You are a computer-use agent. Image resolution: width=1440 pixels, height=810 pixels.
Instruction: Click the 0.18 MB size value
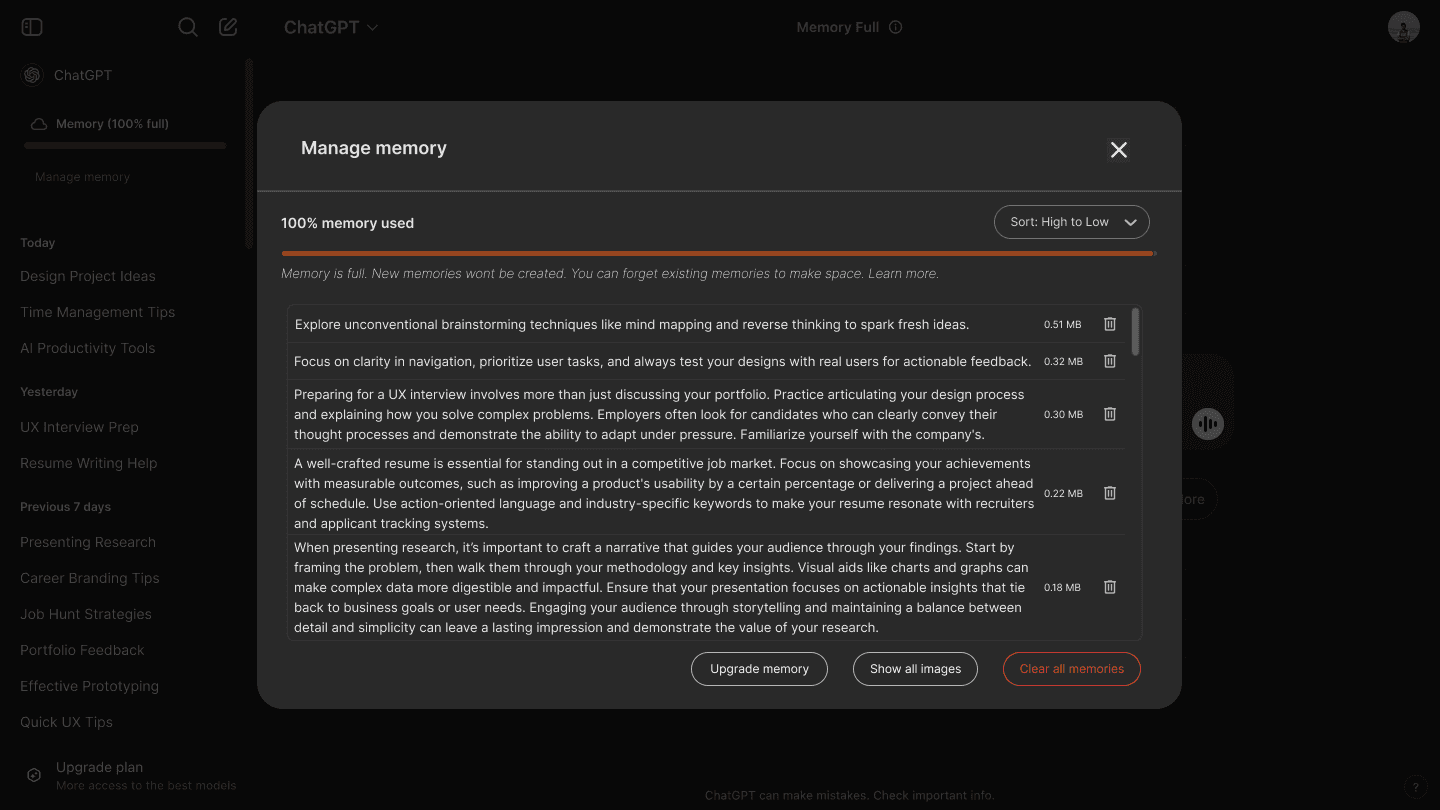tap(1062, 588)
